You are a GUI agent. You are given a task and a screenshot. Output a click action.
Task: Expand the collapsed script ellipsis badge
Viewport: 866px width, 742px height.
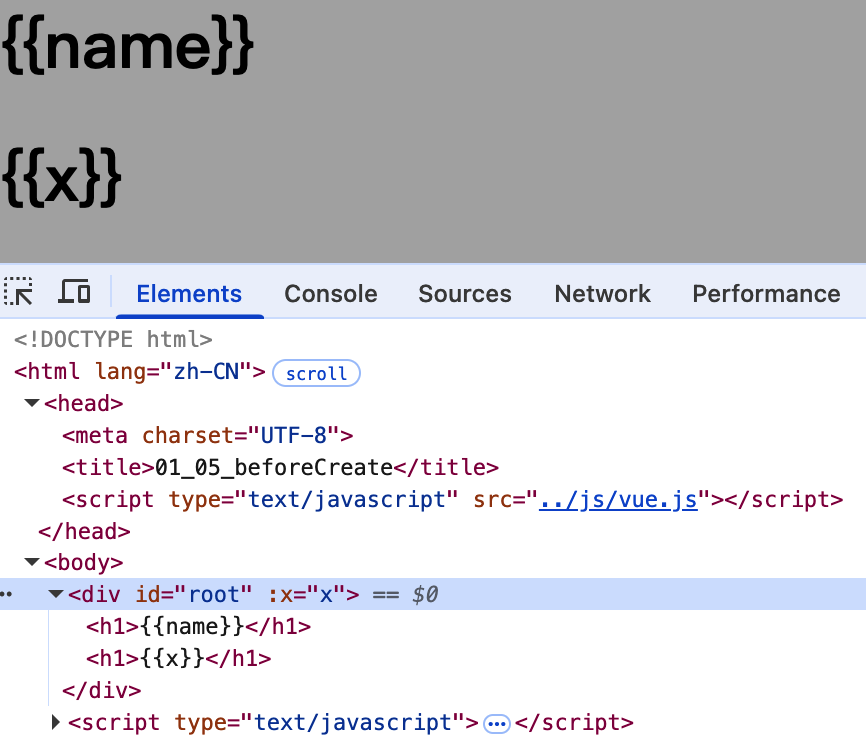497,723
